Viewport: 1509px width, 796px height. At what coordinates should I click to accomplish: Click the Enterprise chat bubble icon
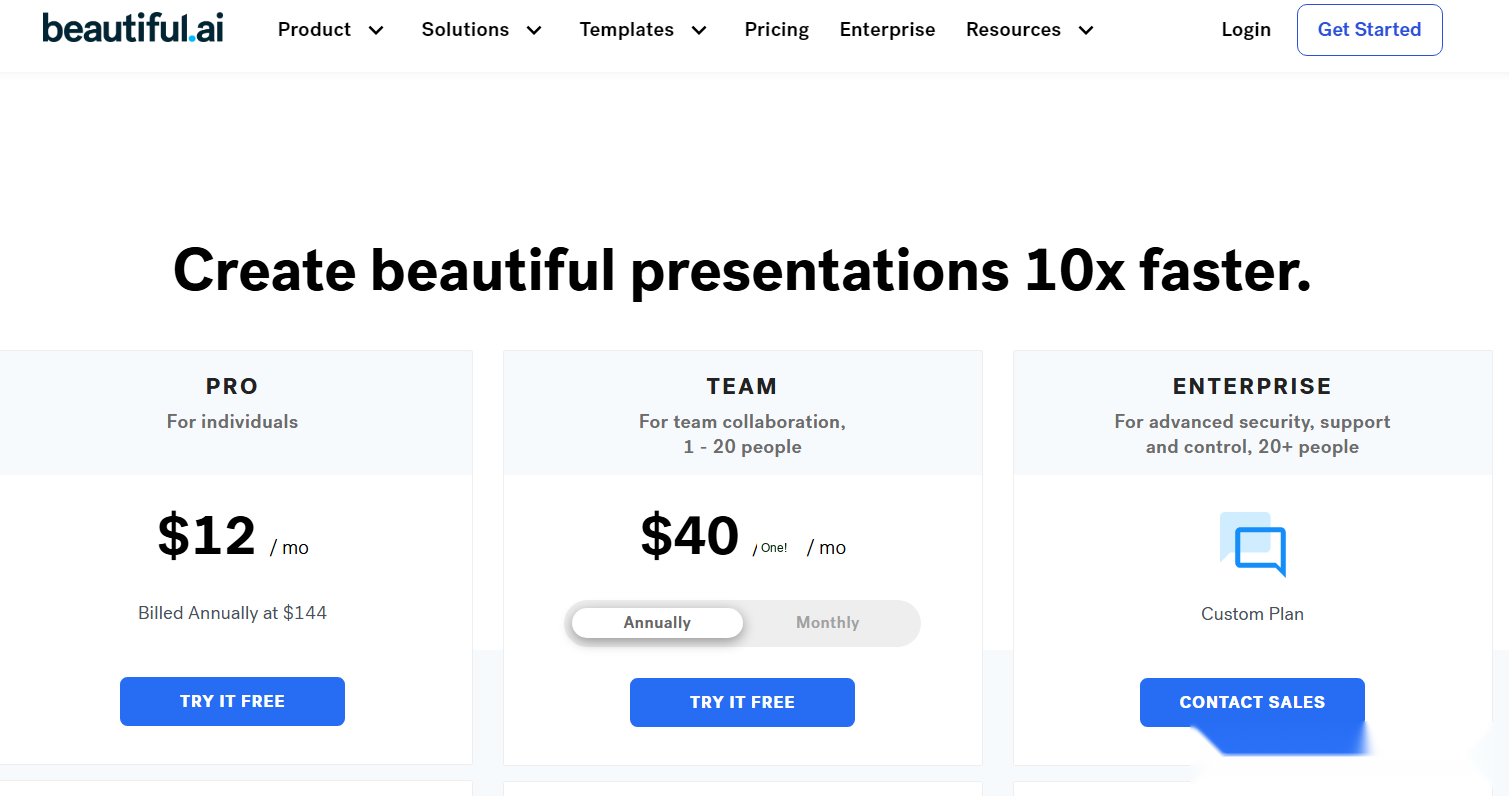click(x=1252, y=544)
